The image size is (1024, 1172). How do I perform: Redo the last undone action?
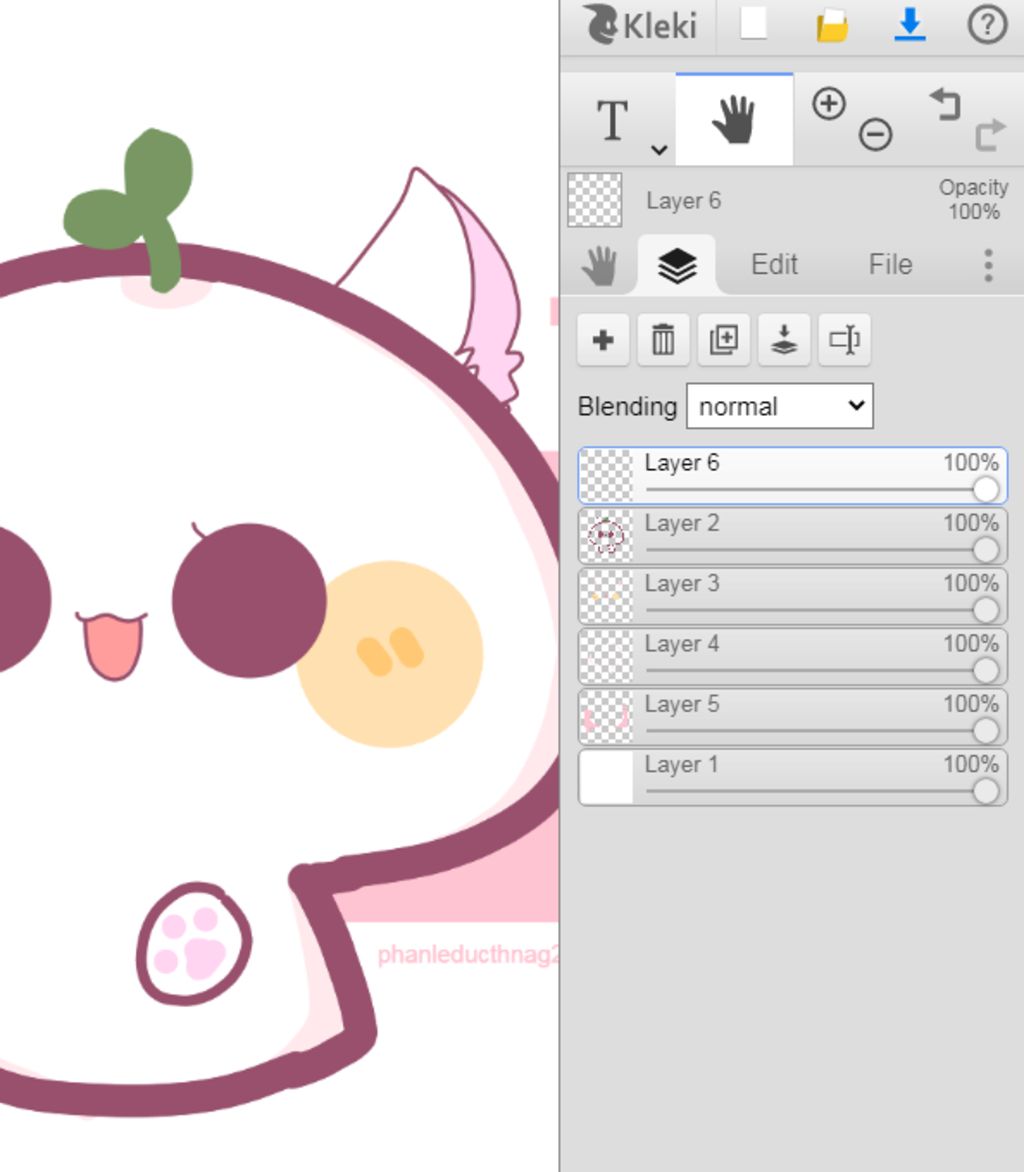[990, 135]
